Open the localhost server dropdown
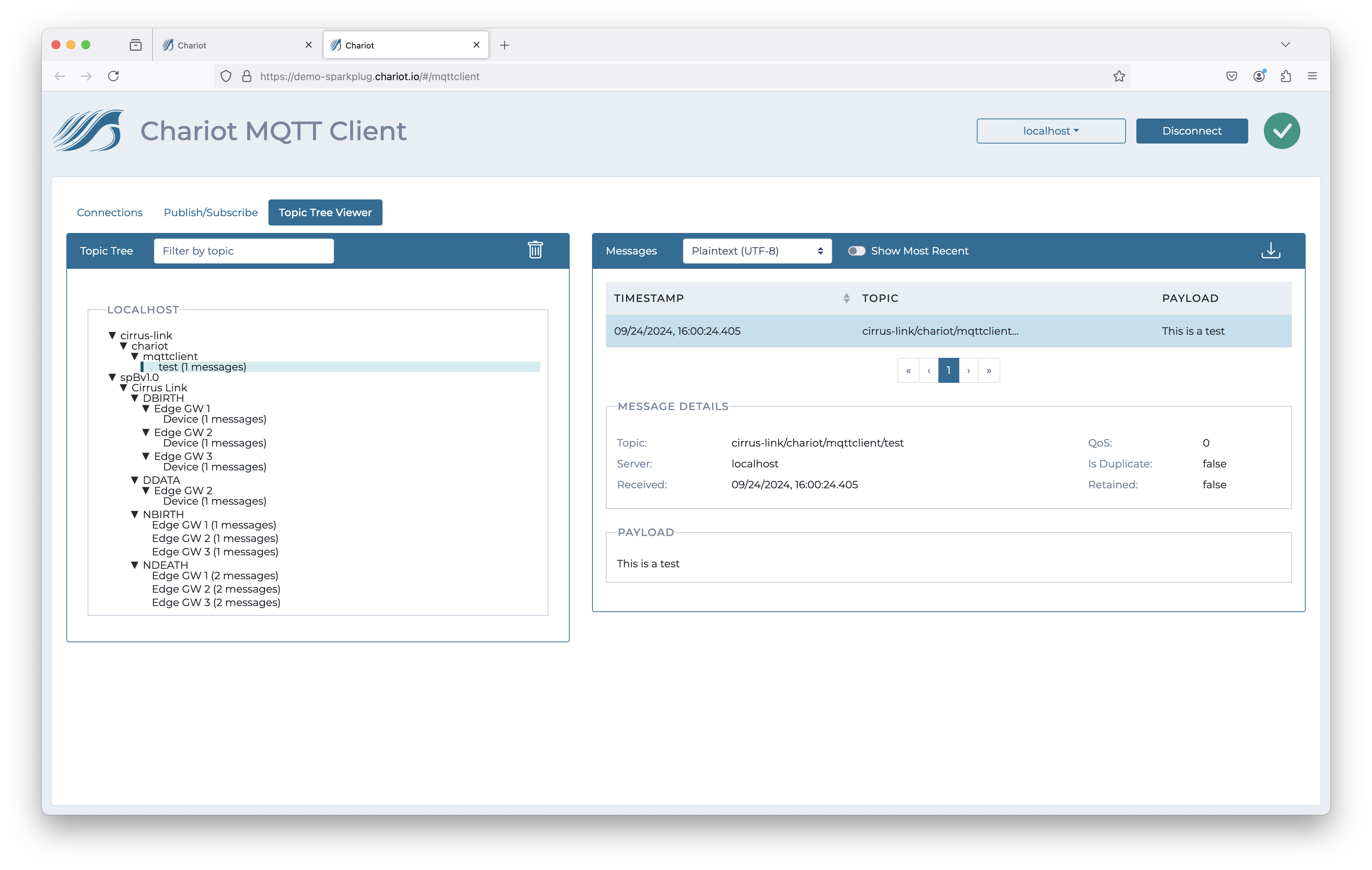Viewport: 1372px width, 870px height. [1051, 131]
